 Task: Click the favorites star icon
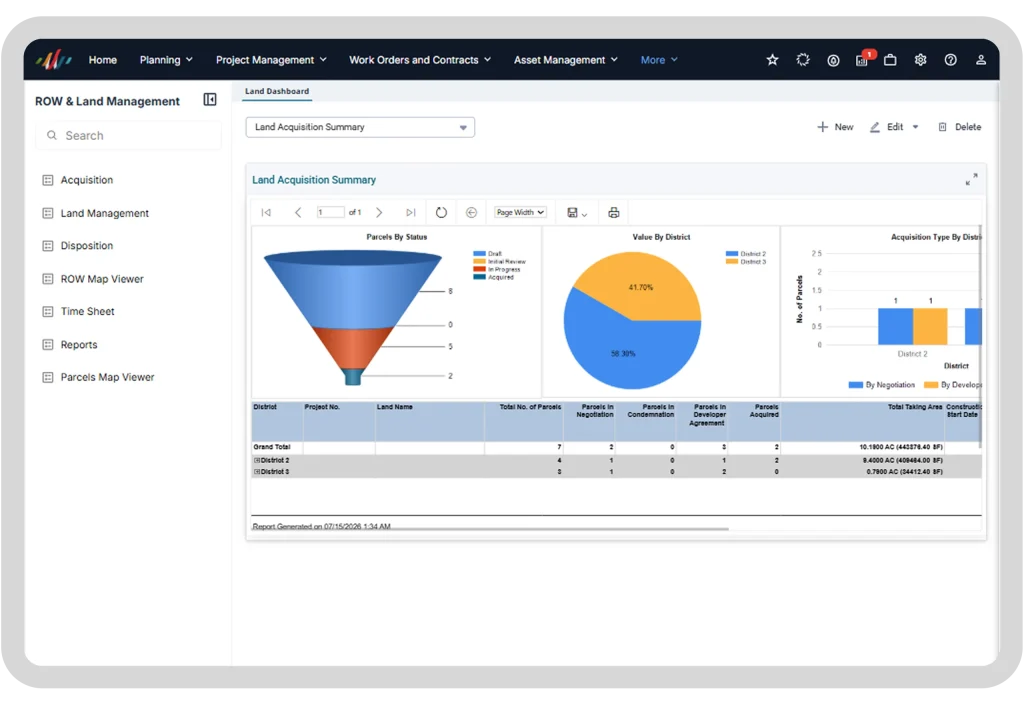coord(772,60)
